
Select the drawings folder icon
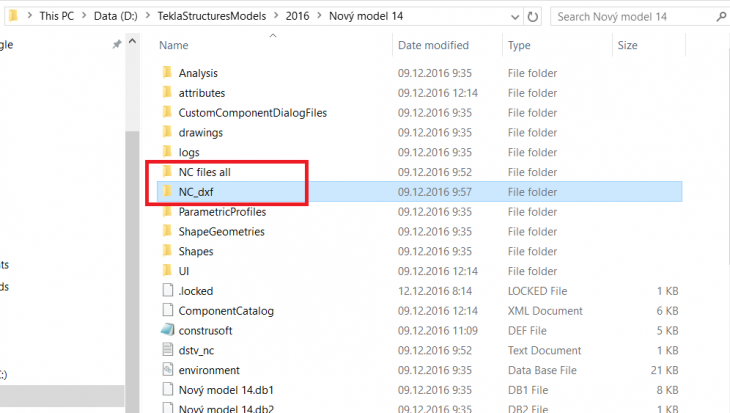click(168, 132)
